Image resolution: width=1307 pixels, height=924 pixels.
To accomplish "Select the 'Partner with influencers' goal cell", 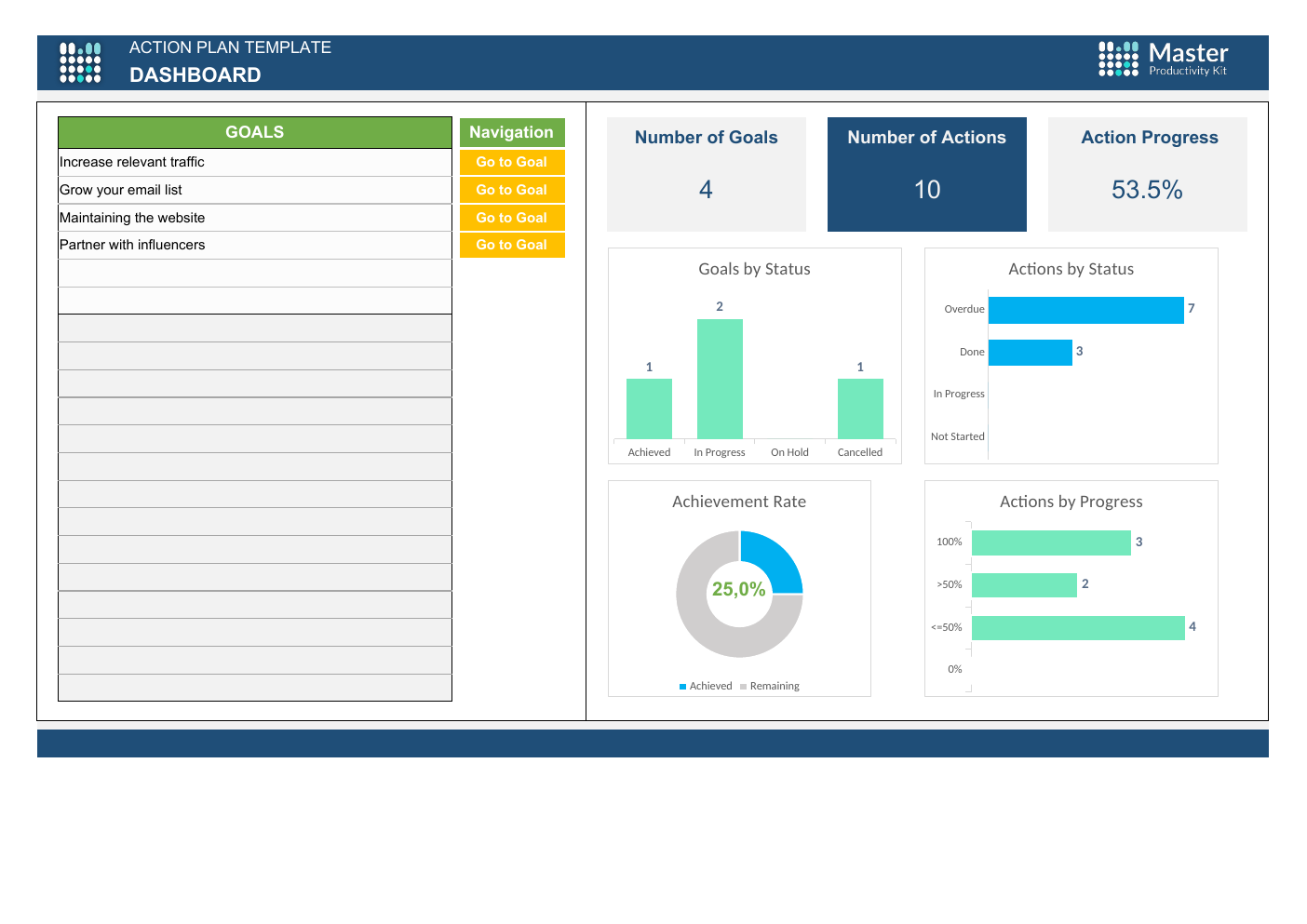I will pyautogui.click(x=255, y=245).
